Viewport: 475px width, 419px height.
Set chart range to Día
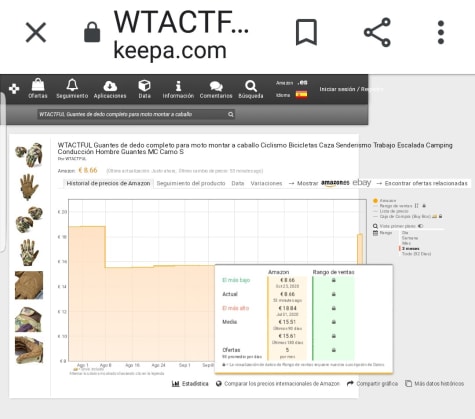(405, 233)
